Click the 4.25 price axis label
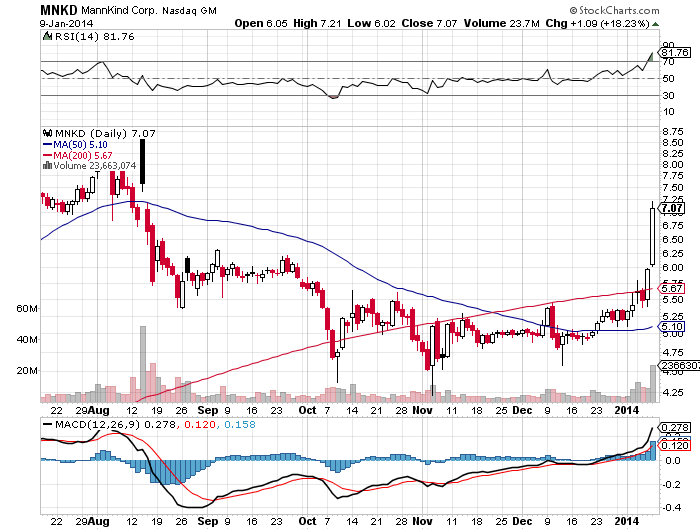The image size is (700, 530). point(673,392)
